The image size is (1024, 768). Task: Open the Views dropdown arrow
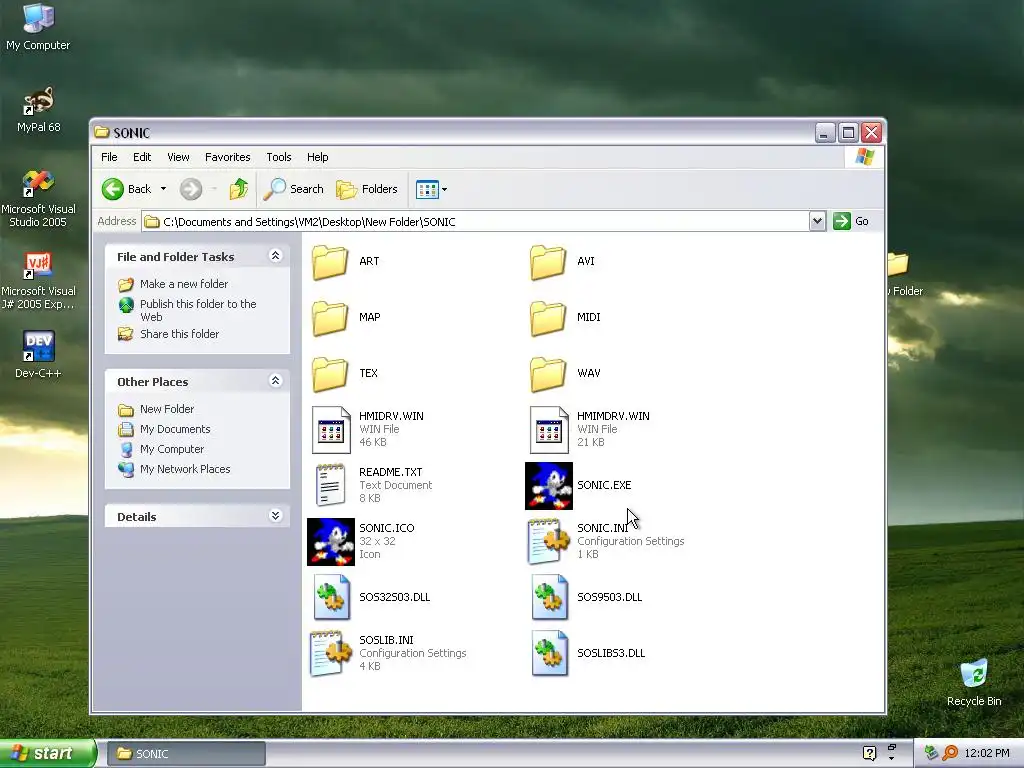[445, 189]
